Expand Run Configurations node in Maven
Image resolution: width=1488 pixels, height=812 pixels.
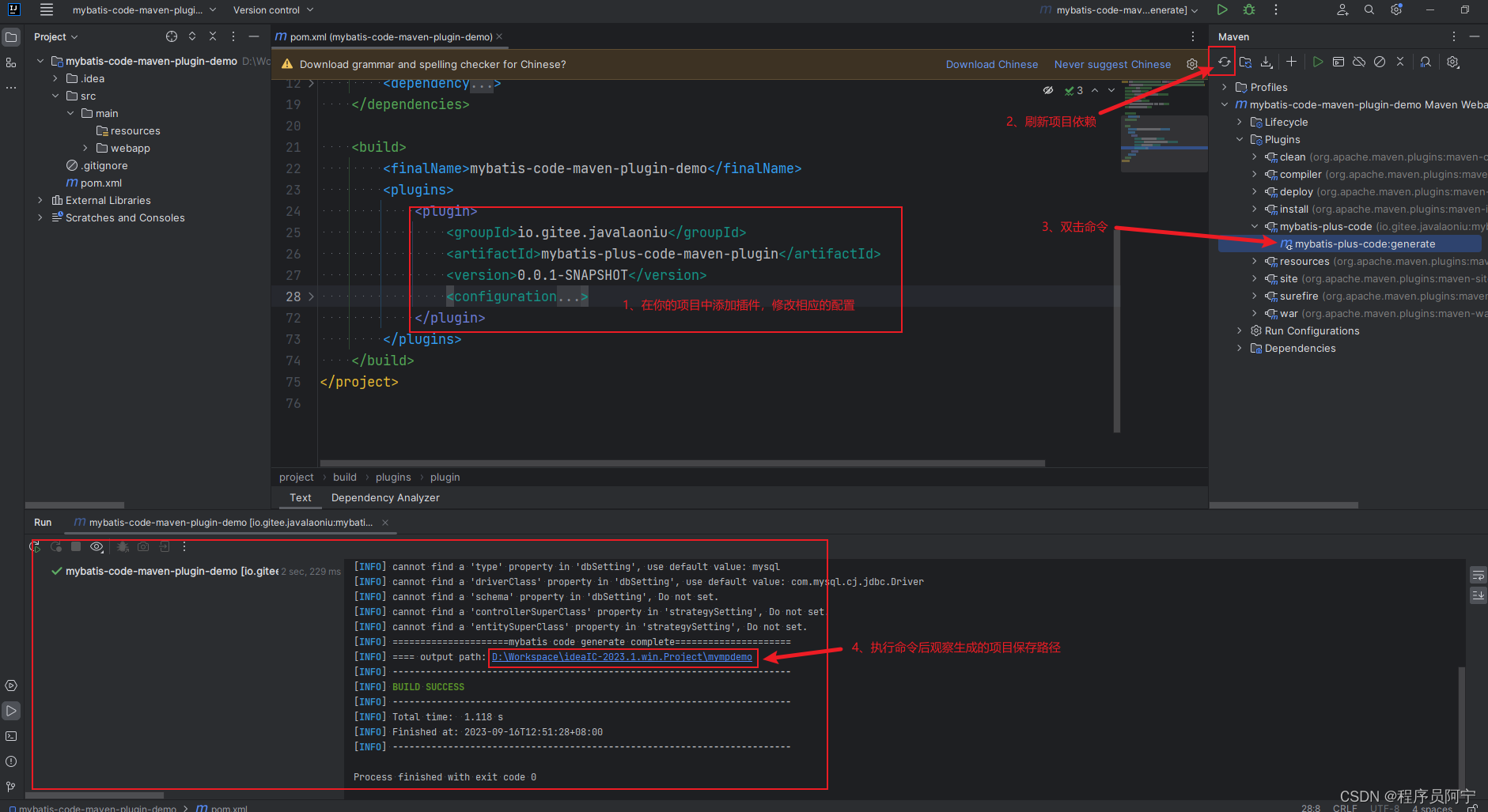1240,330
